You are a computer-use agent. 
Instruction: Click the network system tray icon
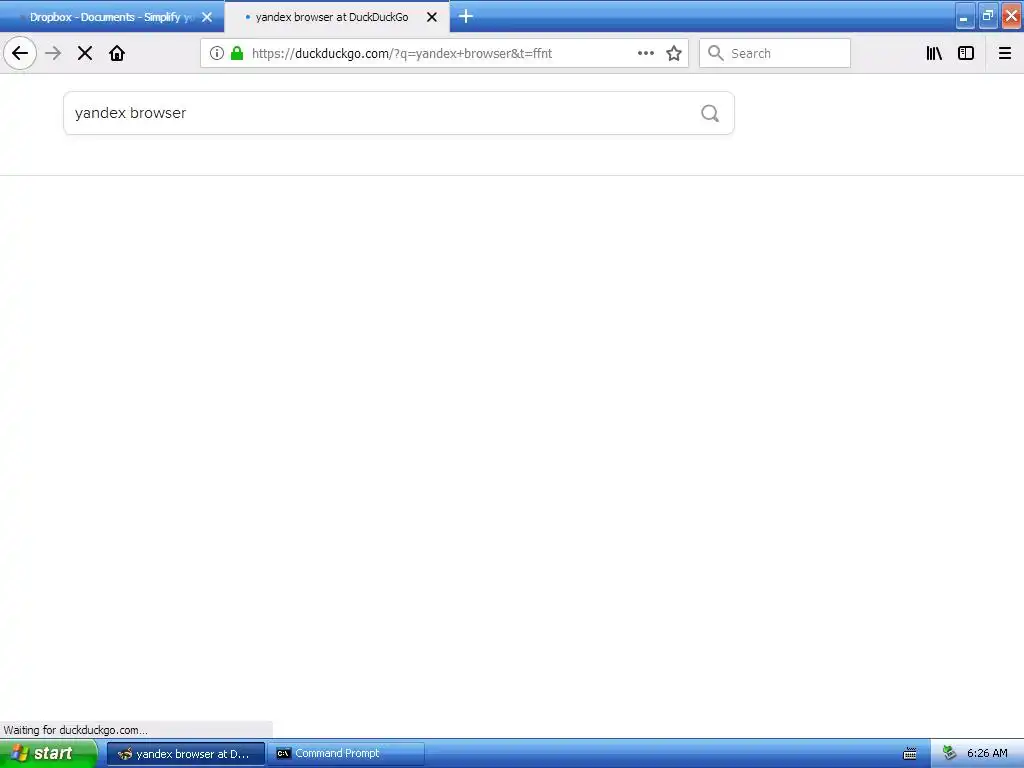tap(950, 754)
